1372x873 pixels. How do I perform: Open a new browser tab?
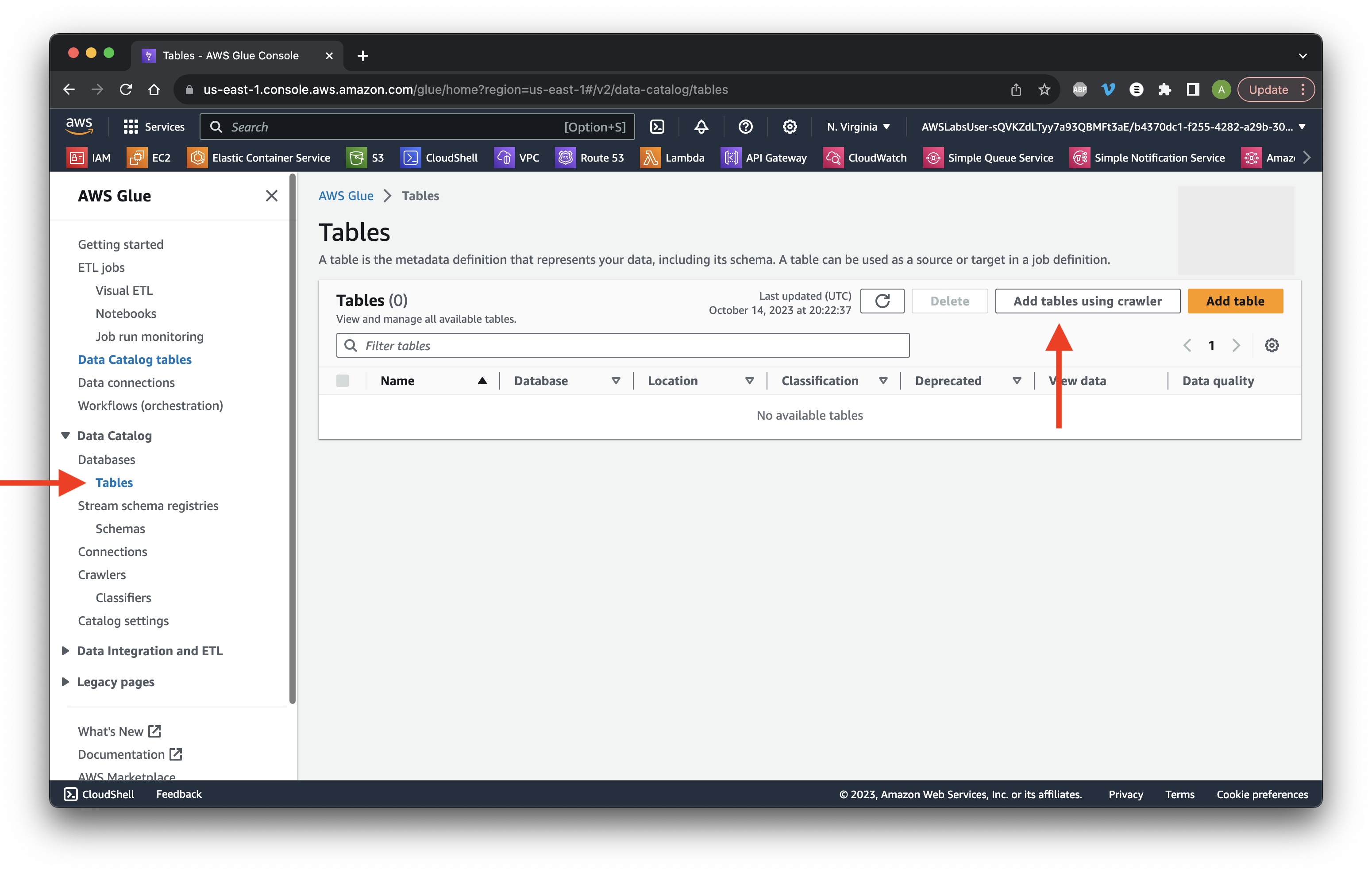pyautogui.click(x=362, y=55)
